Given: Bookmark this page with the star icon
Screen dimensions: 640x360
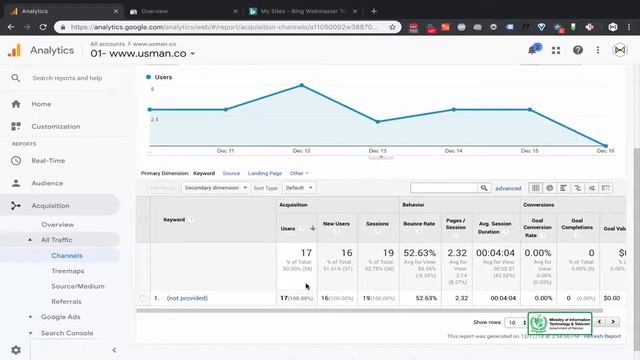Looking at the screenshot, I should pyautogui.click(x=392, y=27).
